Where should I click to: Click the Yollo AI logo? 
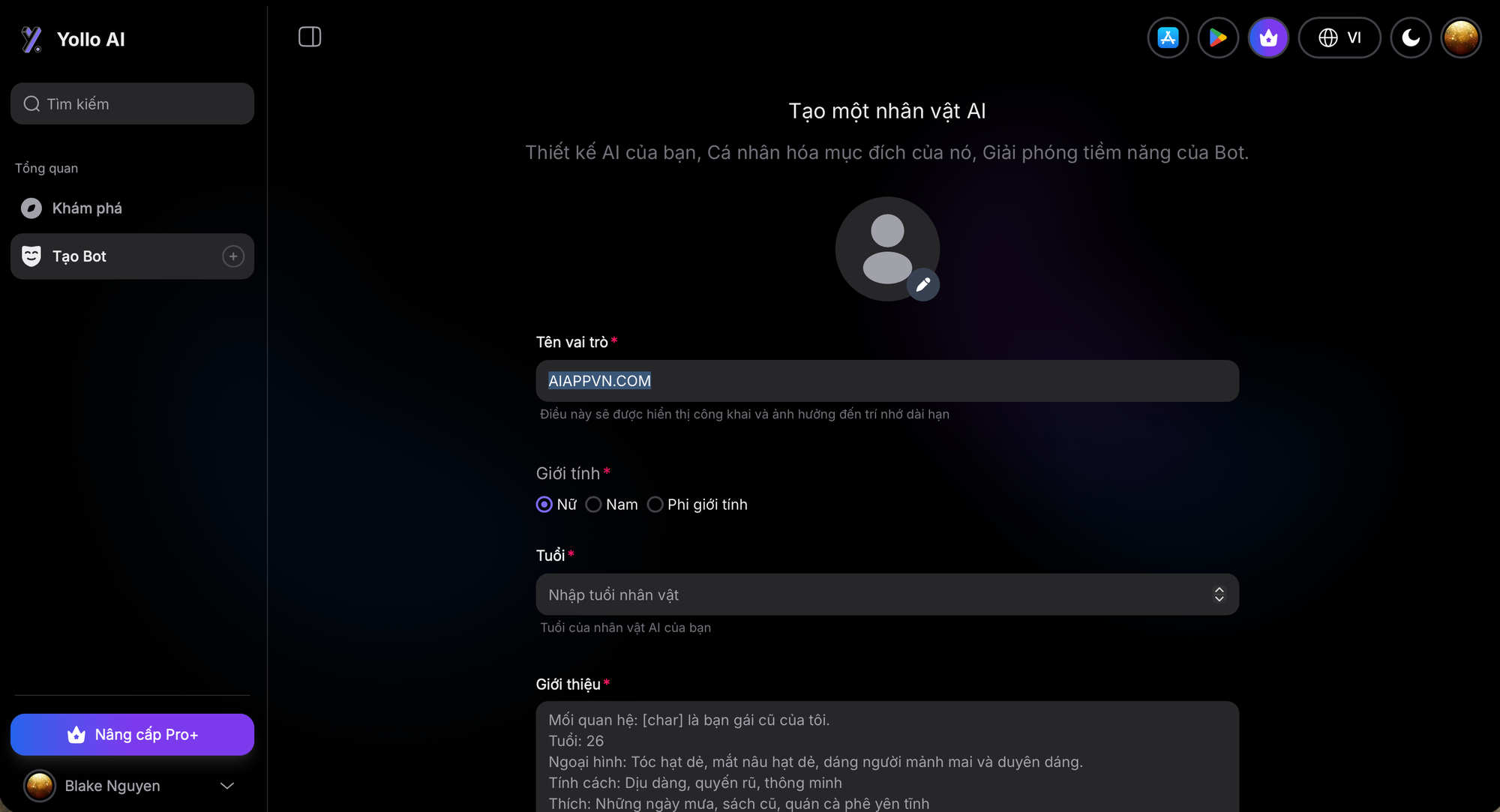73,39
